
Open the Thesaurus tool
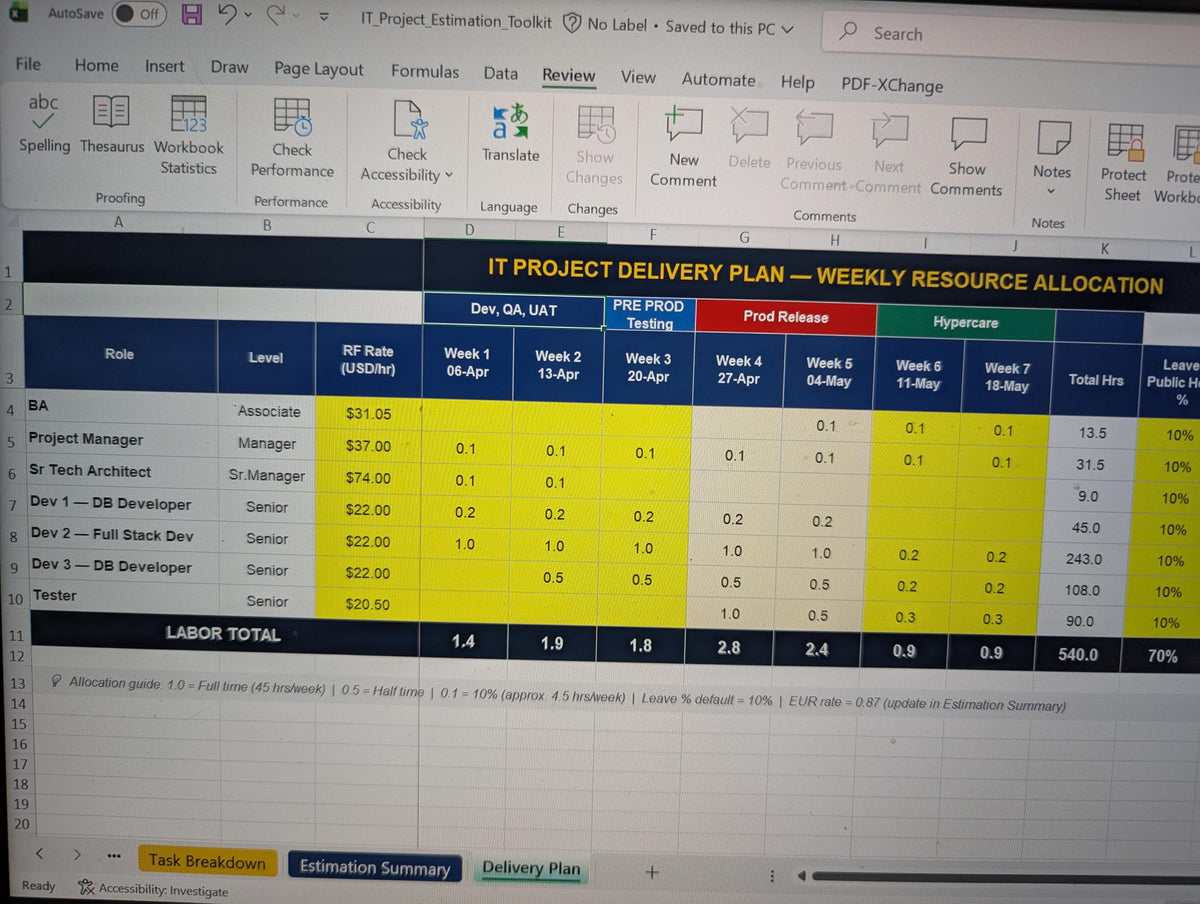tap(112, 124)
